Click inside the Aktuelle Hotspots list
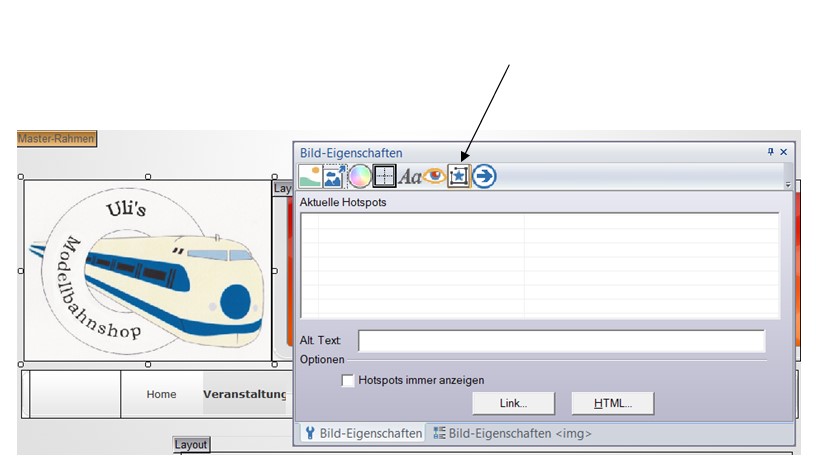This screenshot has height=467, width=816. click(x=540, y=265)
